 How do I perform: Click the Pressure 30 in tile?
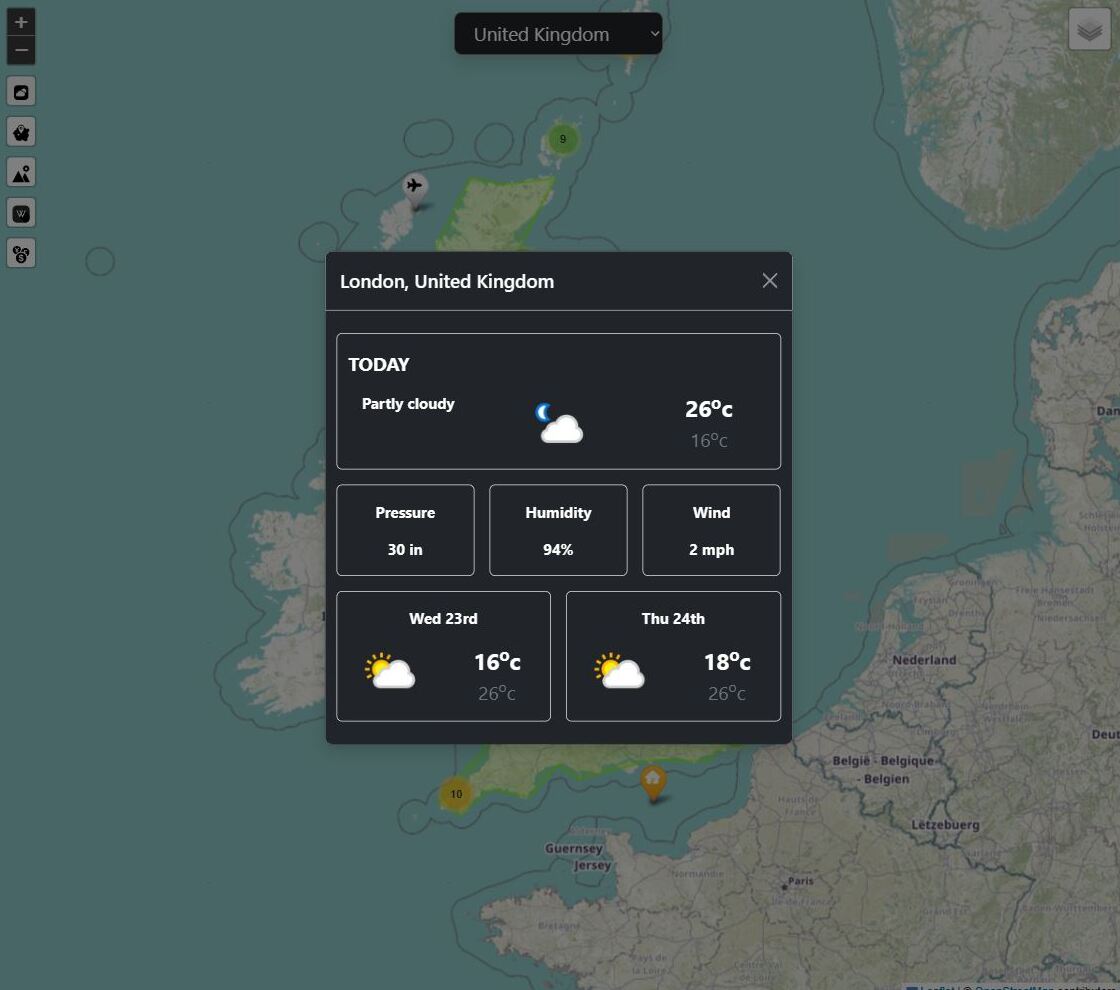point(405,530)
